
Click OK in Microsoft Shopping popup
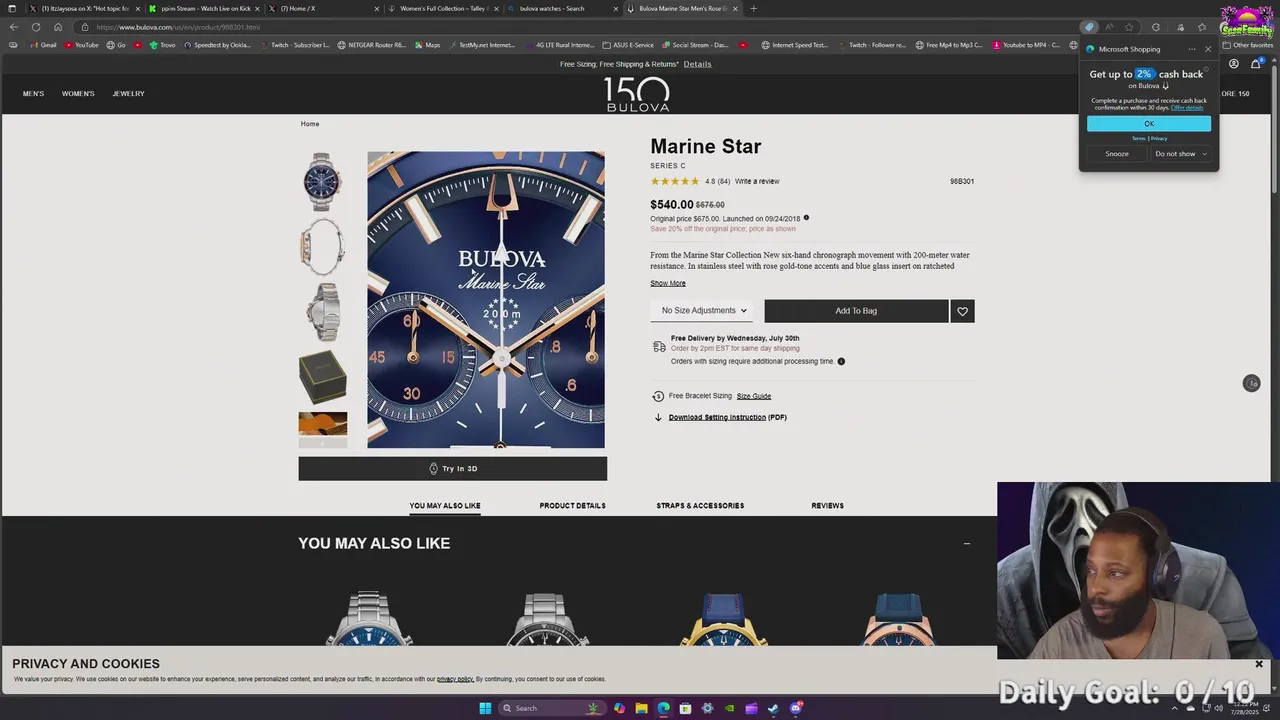1149,124
